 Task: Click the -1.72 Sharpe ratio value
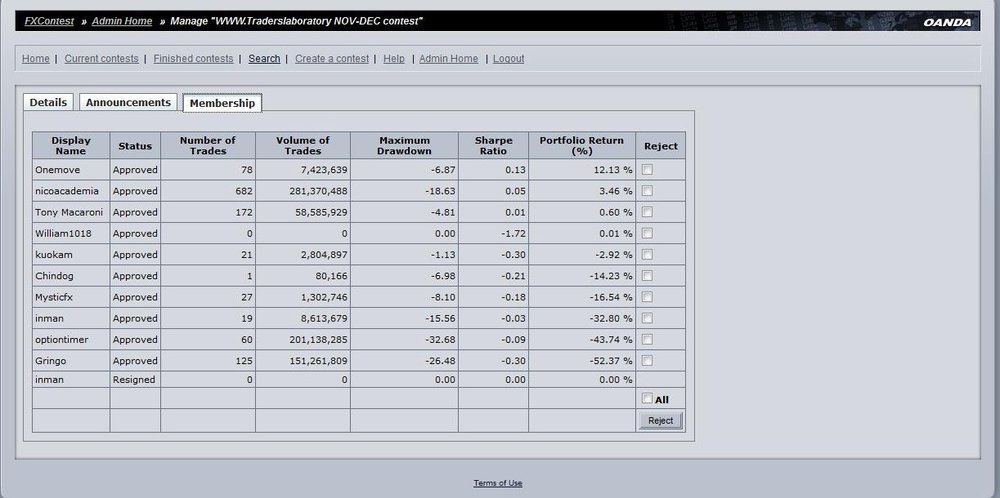[x=513, y=233]
